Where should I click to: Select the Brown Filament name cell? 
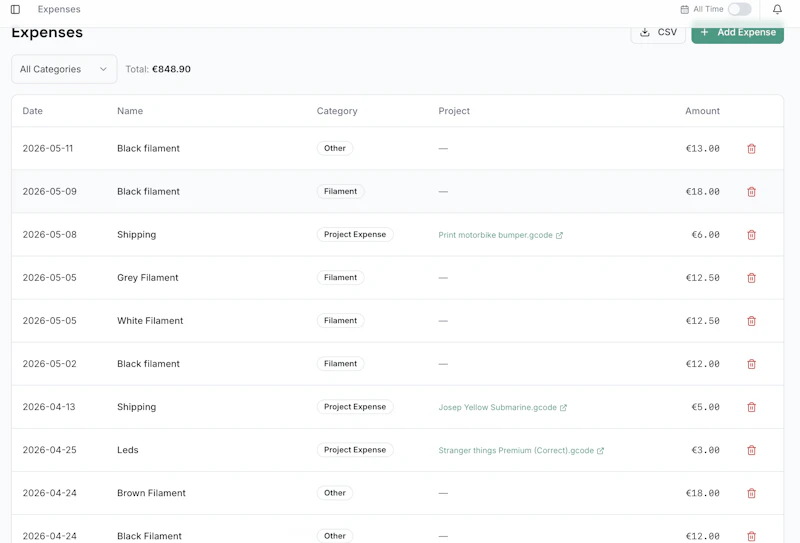tap(151, 493)
